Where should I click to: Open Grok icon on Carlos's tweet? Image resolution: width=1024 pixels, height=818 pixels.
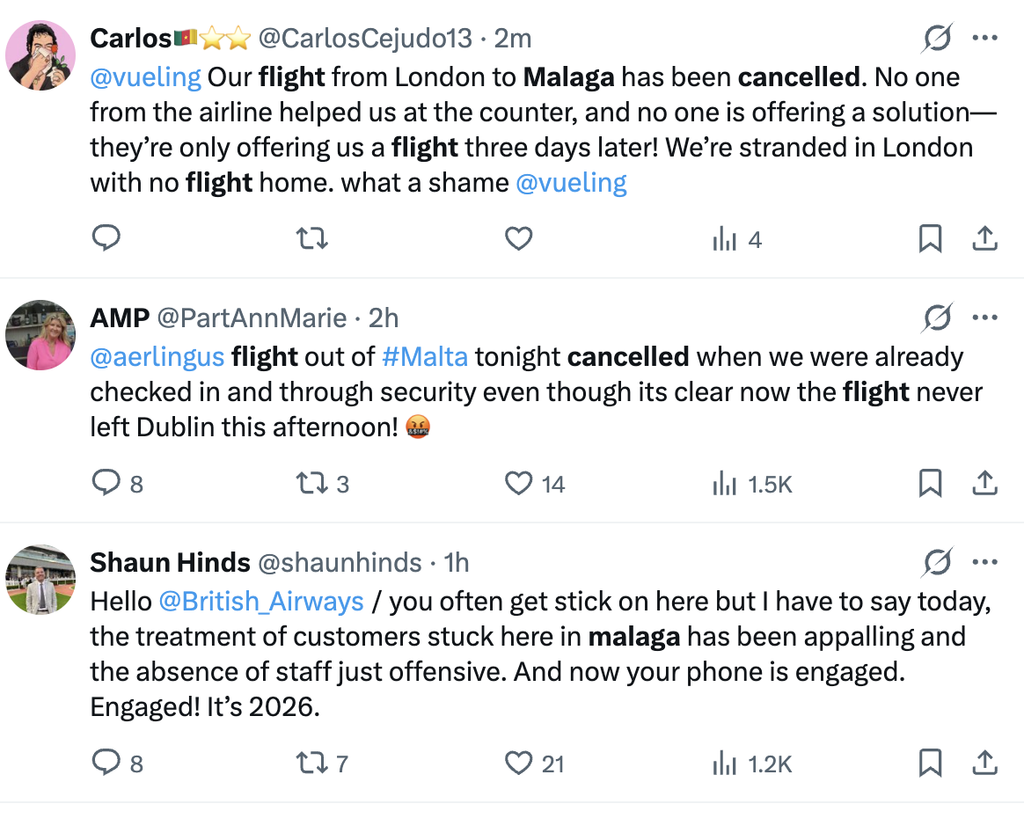938,38
